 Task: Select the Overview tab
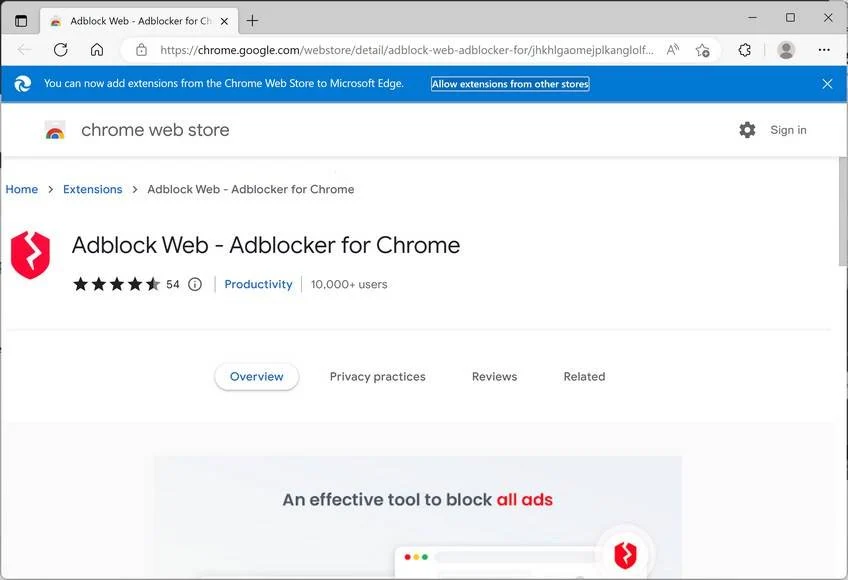click(256, 377)
